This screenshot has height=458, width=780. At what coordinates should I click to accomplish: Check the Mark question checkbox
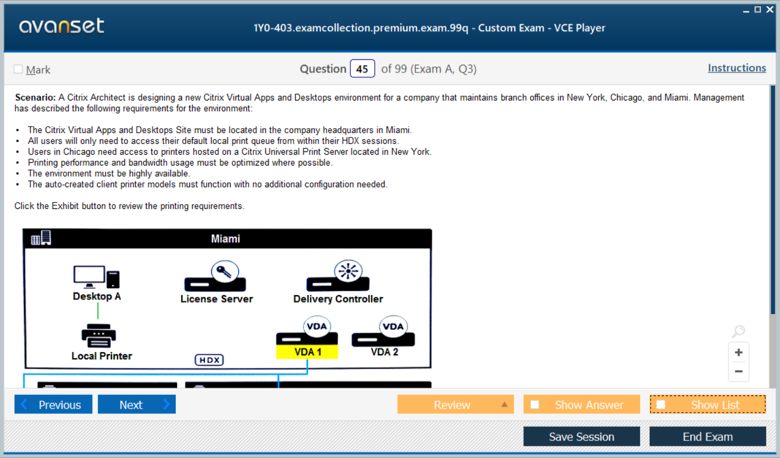pyautogui.click(x=18, y=69)
